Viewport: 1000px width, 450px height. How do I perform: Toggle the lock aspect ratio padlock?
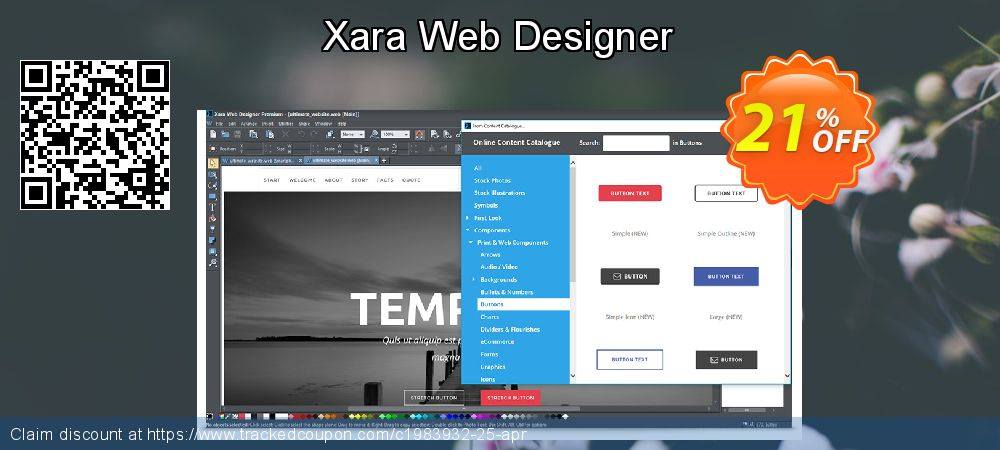pos(367,149)
